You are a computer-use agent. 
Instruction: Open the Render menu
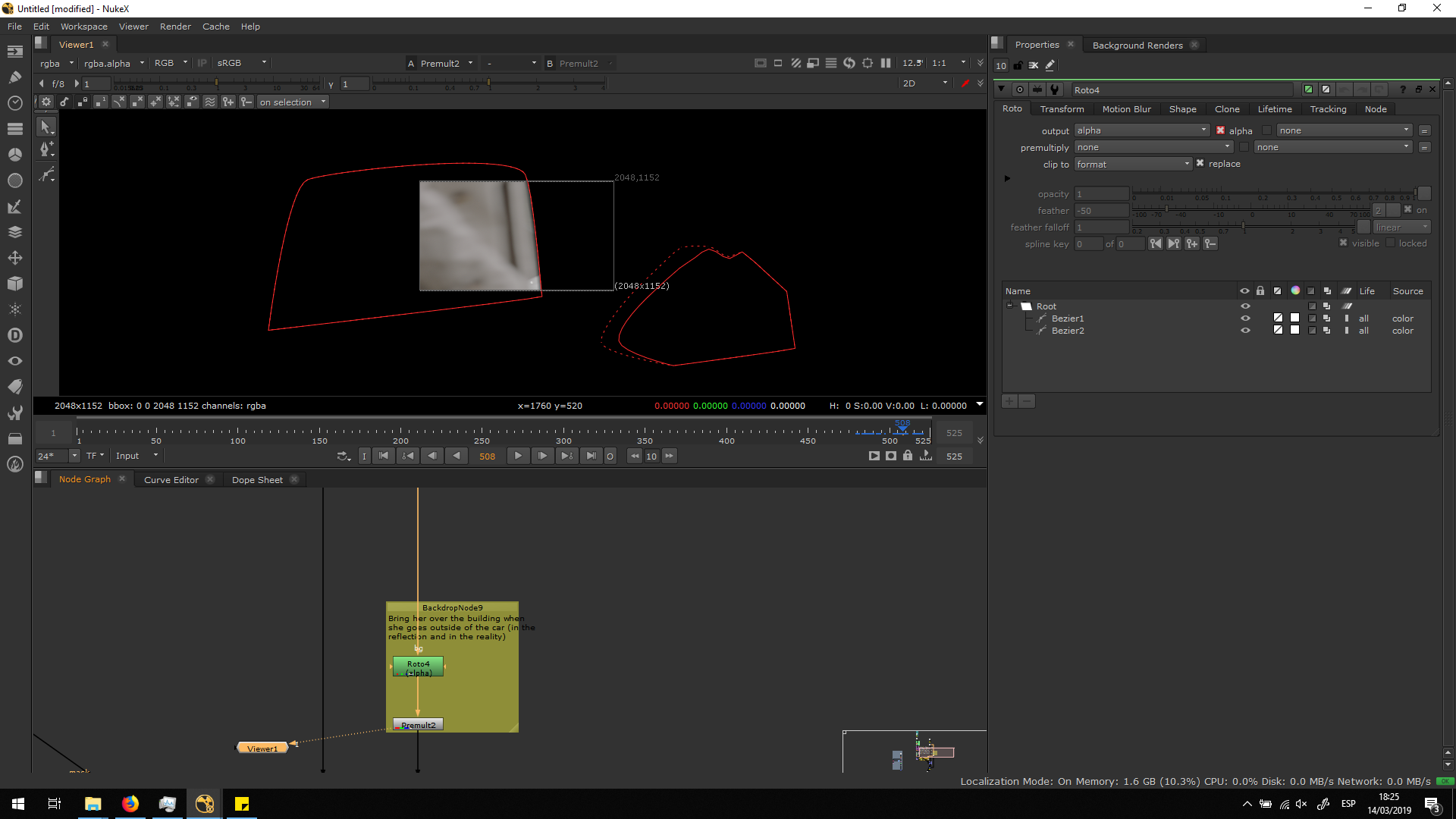coord(175,27)
